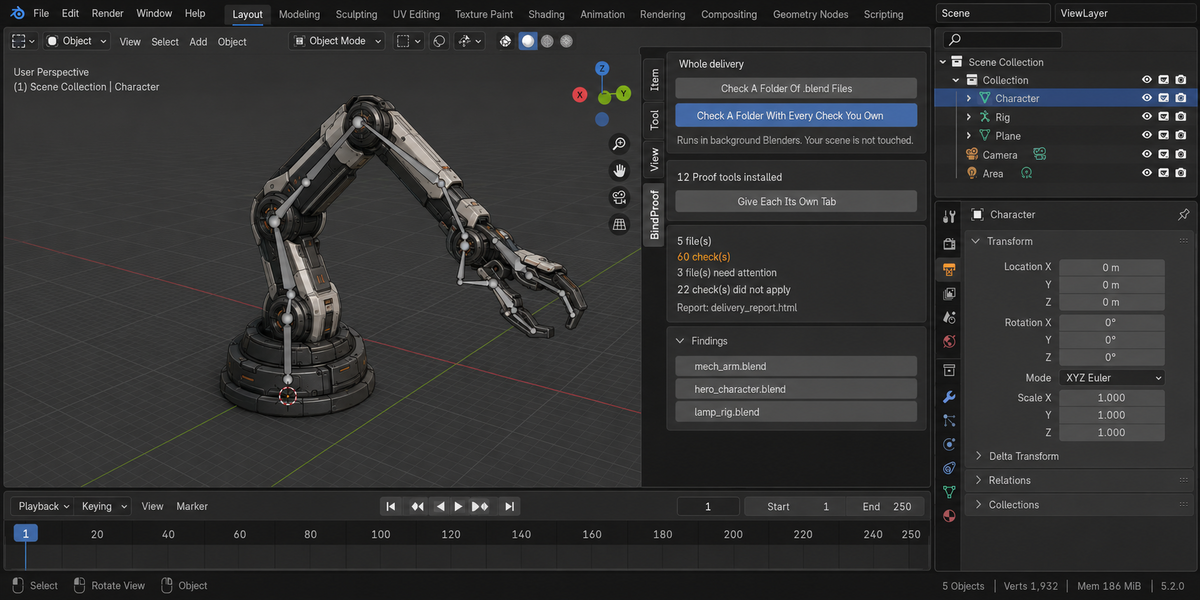
Task: Click frame 120 on the timeline ruler
Action: coord(450,534)
